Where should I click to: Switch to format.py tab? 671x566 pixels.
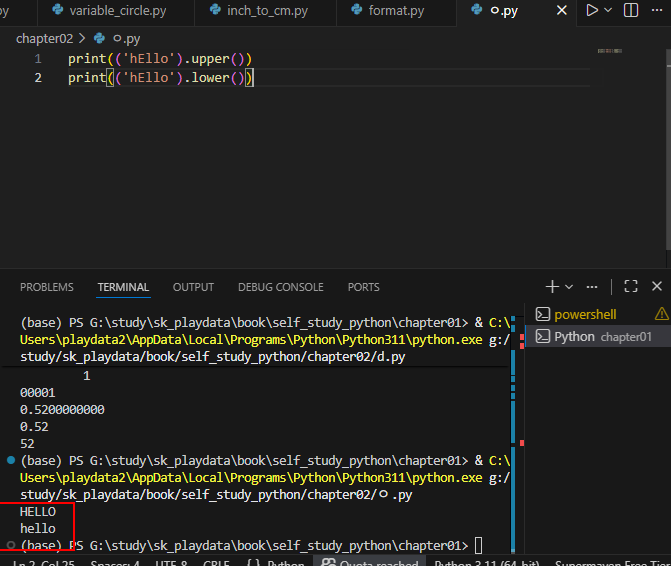[x=396, y=11]
